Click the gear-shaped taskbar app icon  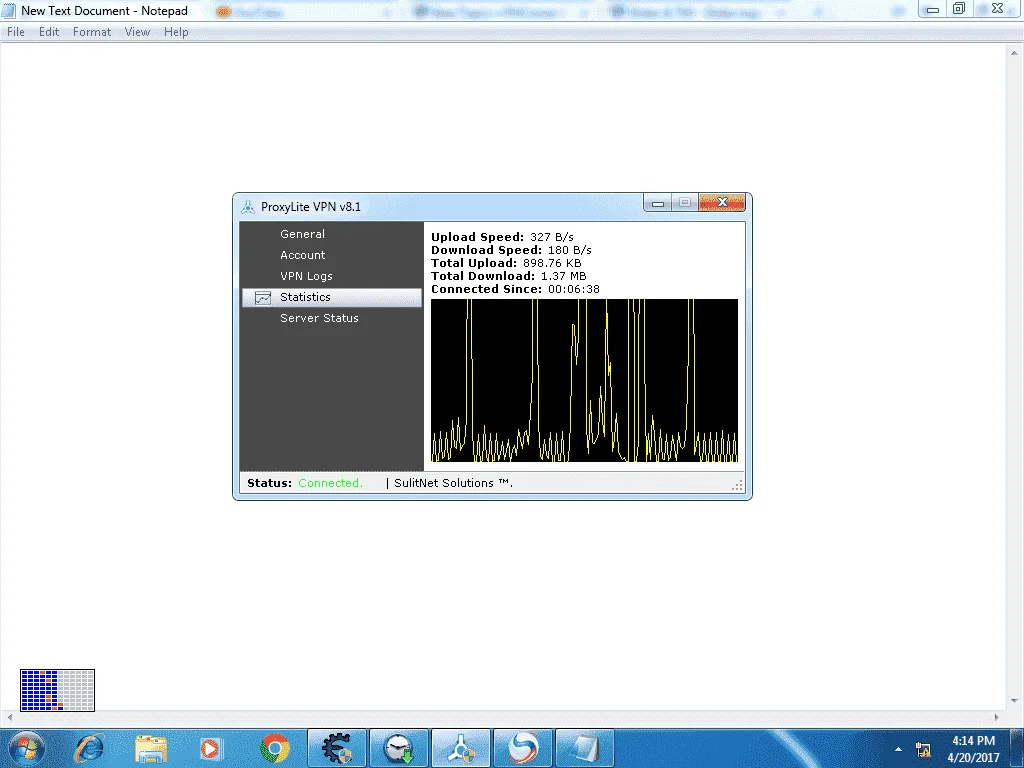pos(338,748)
